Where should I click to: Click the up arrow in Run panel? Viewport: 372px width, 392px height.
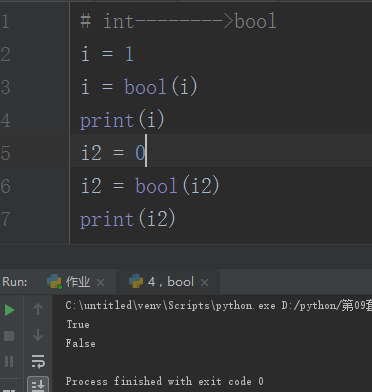[x=38, y=309]
